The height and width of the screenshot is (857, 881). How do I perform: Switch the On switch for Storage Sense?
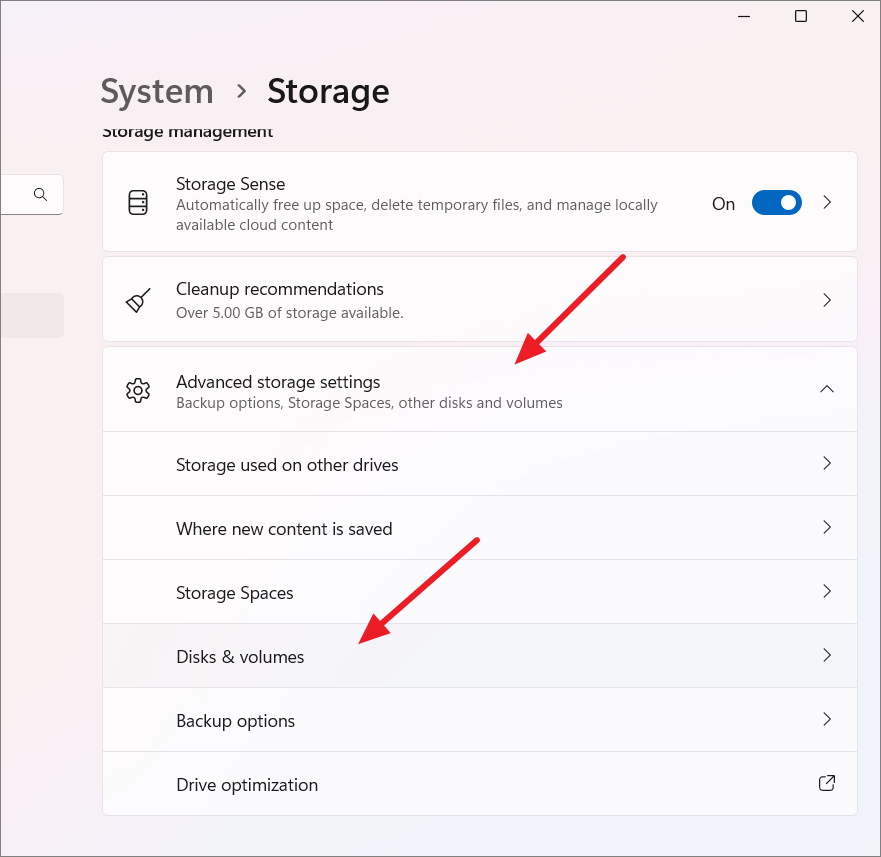tap(777, 202)
